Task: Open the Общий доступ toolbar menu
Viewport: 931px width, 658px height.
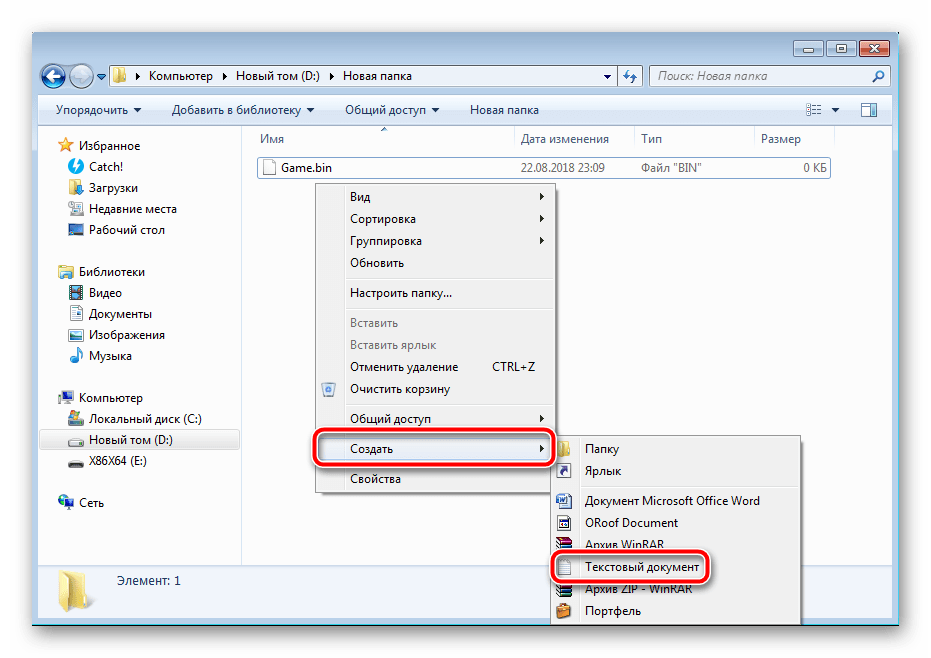Action: point(391,110)
